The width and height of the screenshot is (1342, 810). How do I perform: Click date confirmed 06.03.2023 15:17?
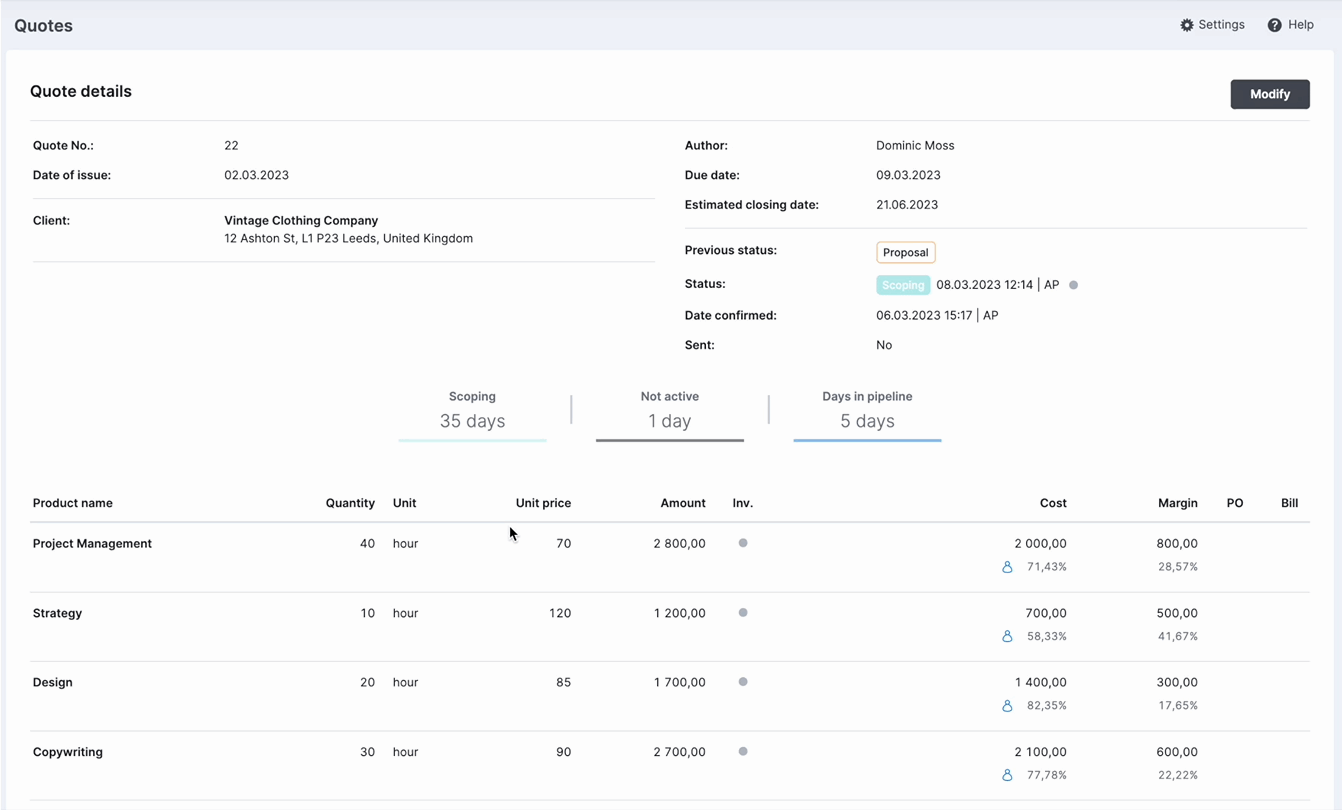(x=924, y=315)
